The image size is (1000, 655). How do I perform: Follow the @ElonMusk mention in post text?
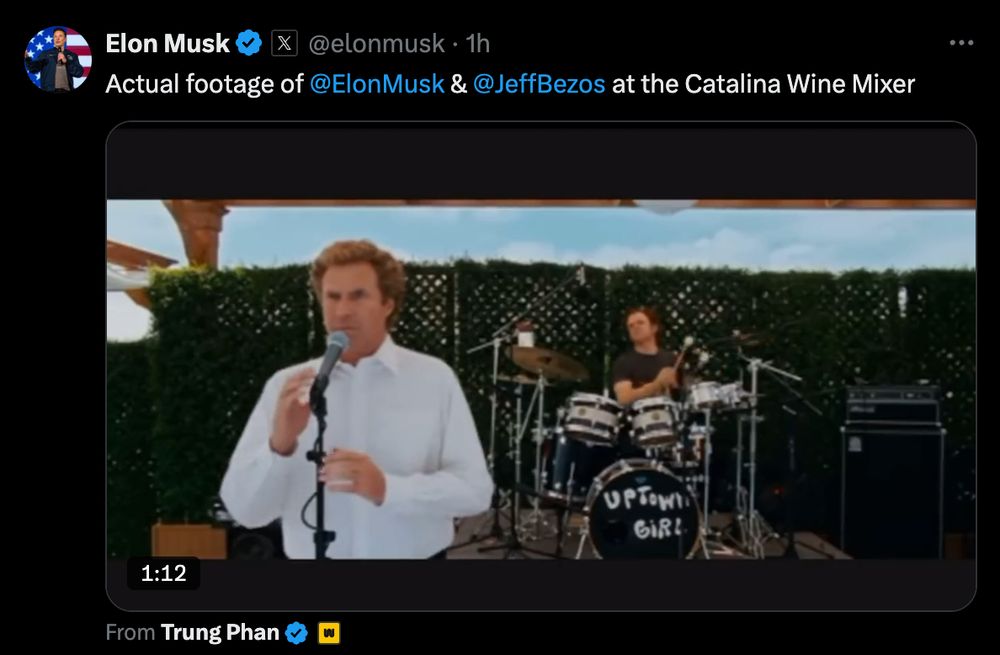(x=377, y=84)
